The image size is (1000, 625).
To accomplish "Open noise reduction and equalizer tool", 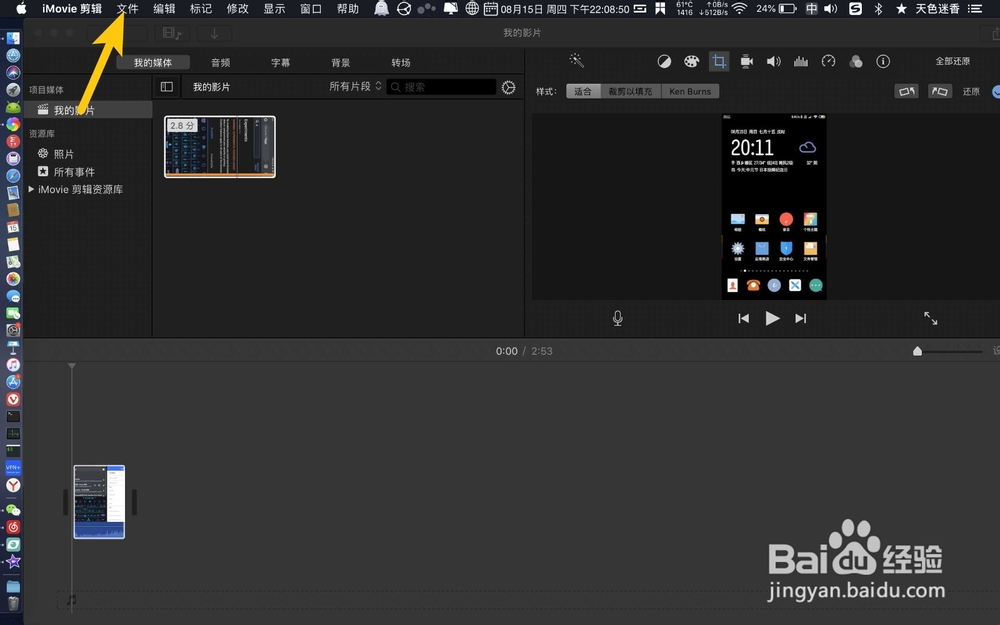I will (801, 61).
